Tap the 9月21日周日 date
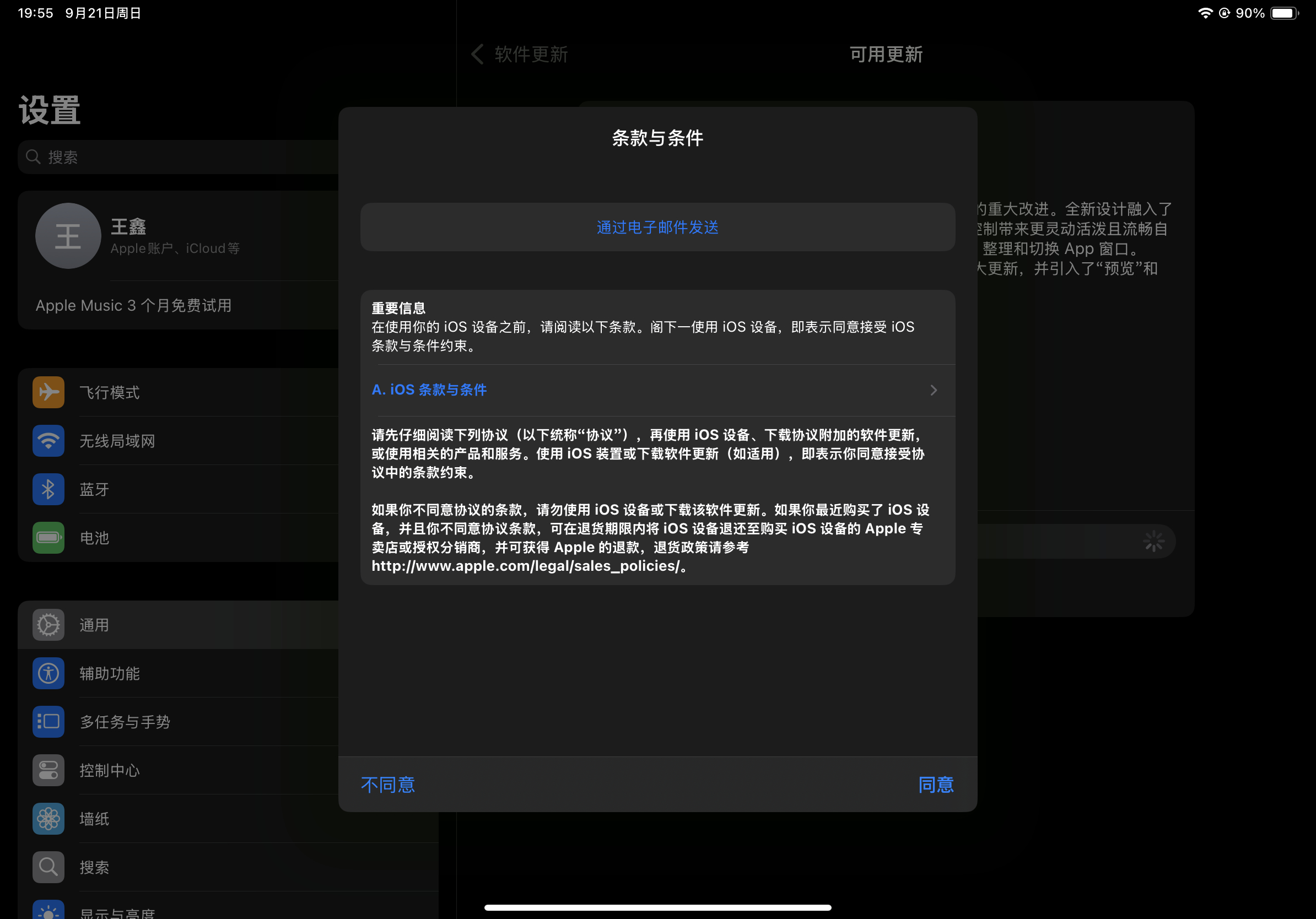The height and width of the screenshot is (919, 1316). [x=103, y=13]
